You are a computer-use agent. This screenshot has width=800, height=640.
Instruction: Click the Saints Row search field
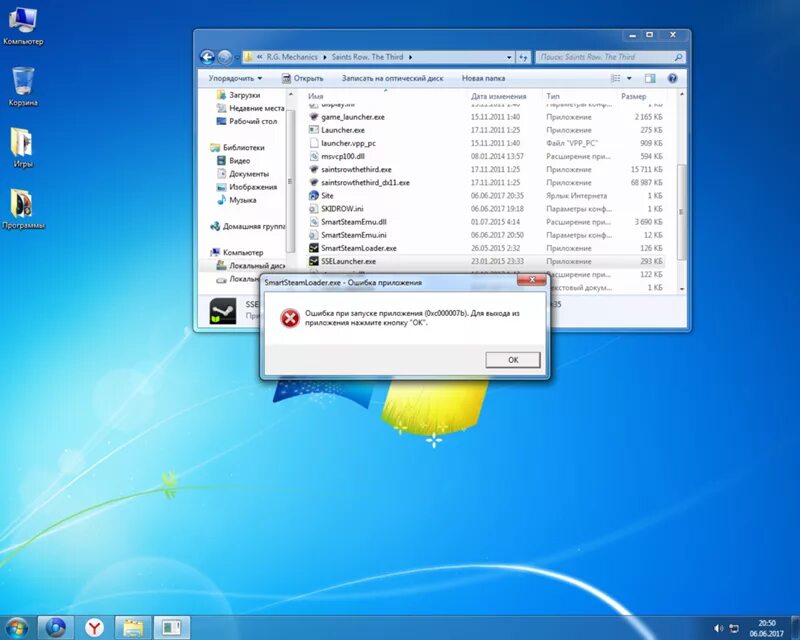[610, 57]
